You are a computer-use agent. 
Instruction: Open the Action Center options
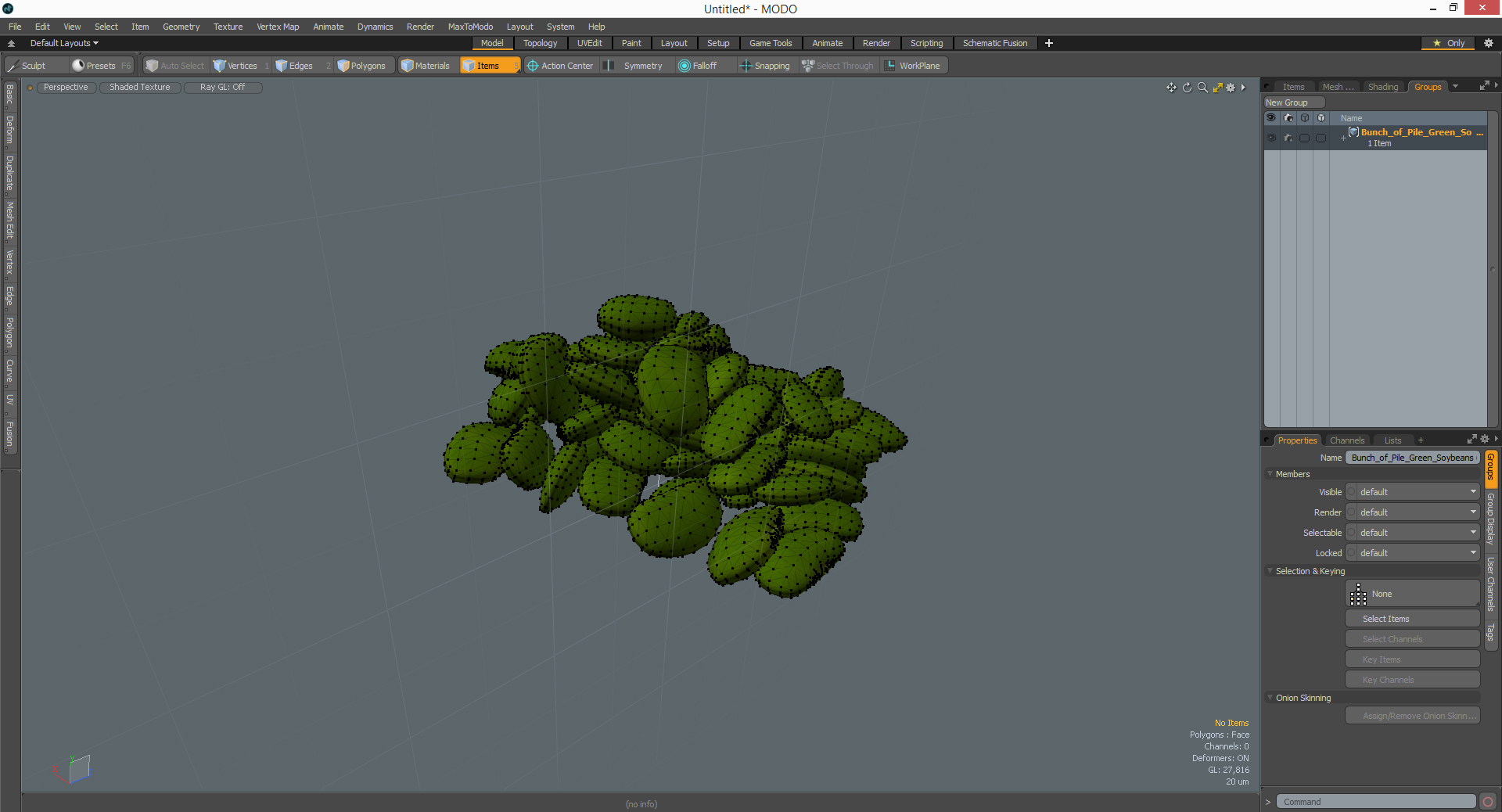pyautogui.click(x=560, y=66)
